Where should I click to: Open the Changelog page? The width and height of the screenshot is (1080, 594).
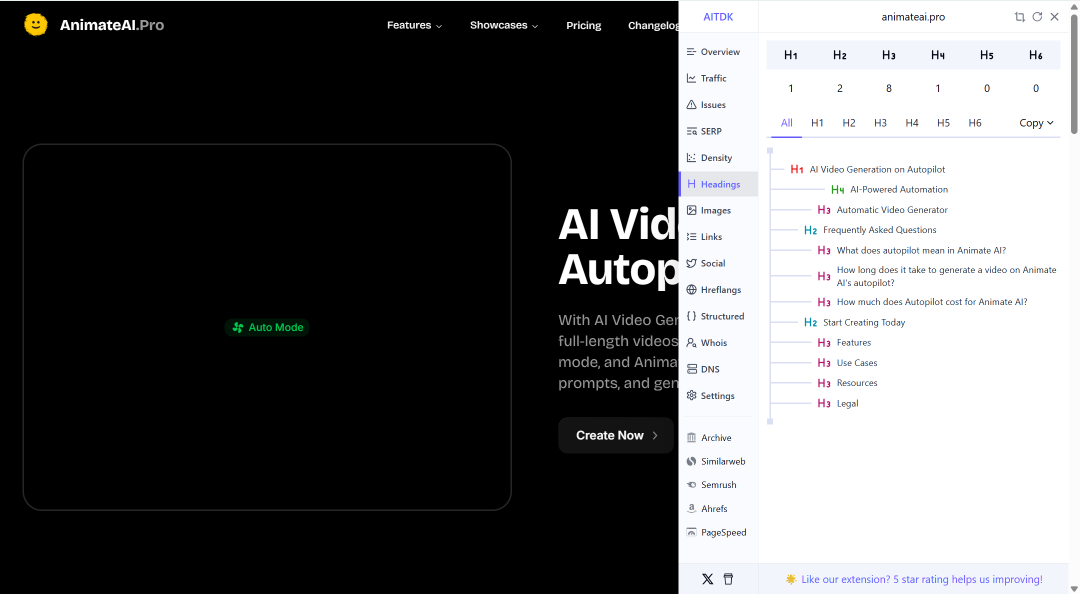tap(653, 25)
